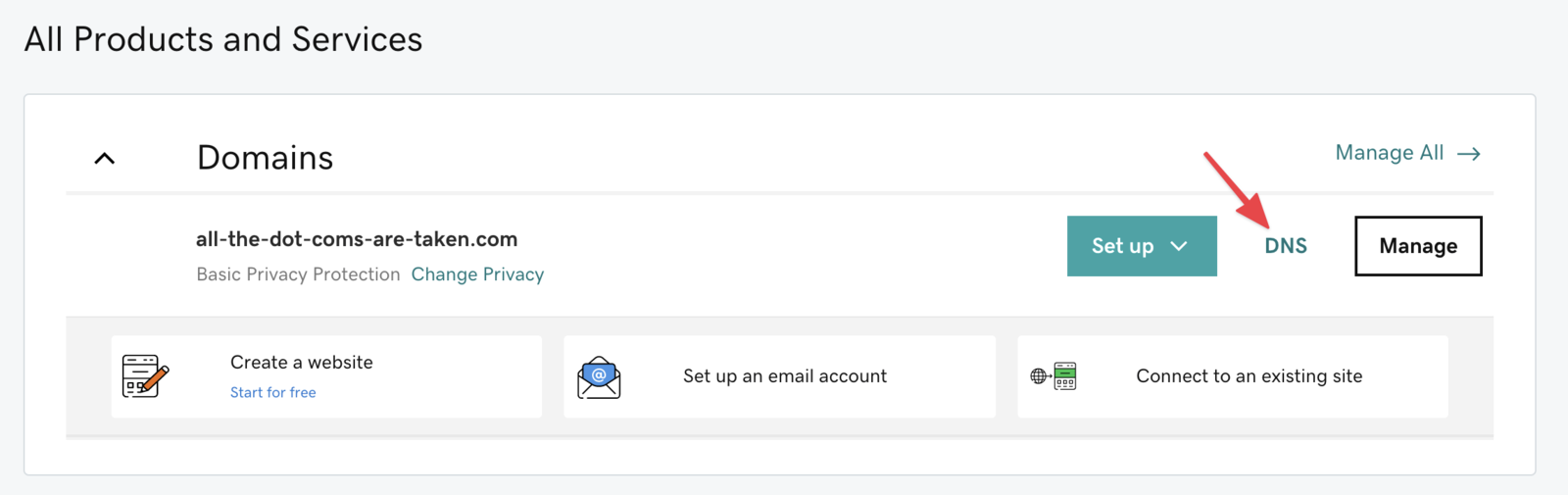Click the arrow icon beside Manage All
The width and height of the screenshot is (1568, 495).
click(x=1468, y=154)
